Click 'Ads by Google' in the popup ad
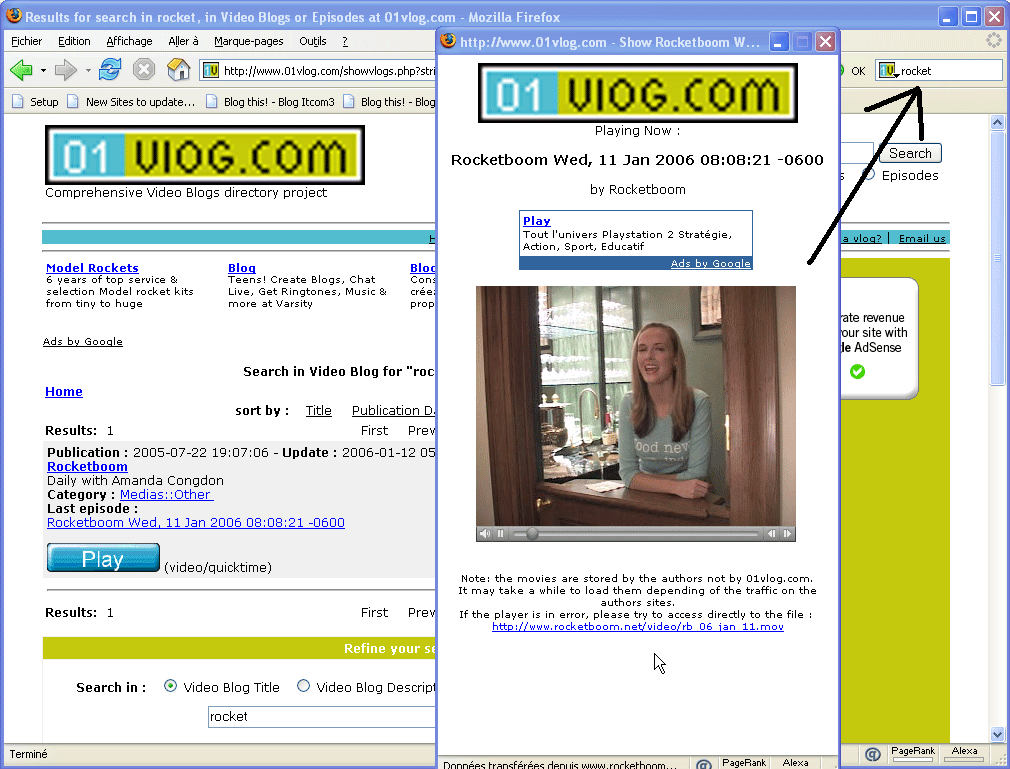The width and height of the screenshot is (1010, 769). pos(710,263)
